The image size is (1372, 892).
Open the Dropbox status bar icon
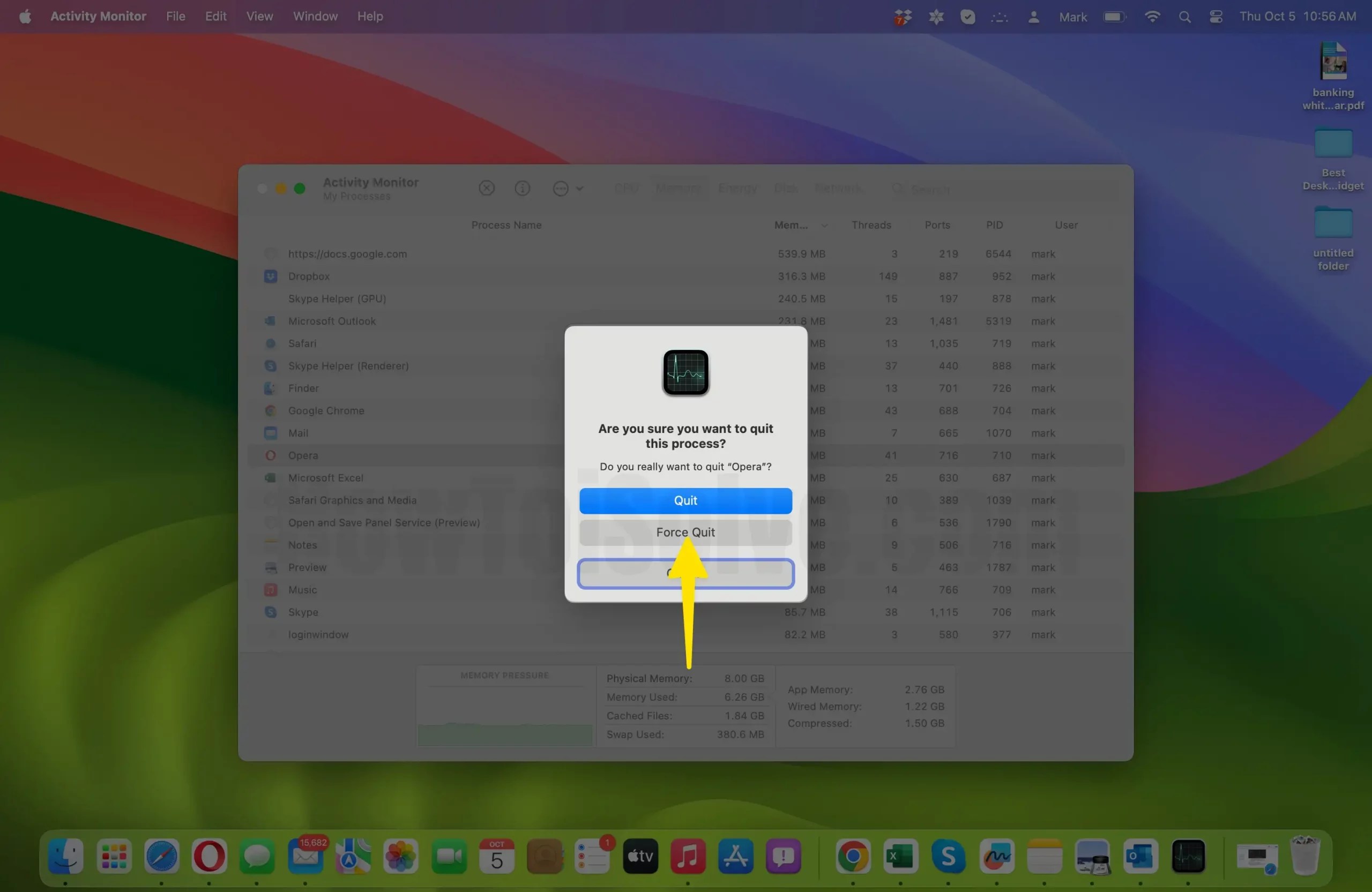(x=903, y=16)
